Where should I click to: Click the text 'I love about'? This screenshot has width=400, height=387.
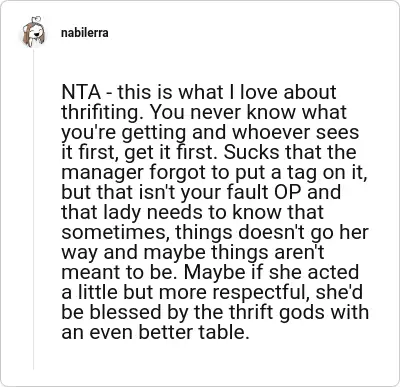pos(281,92)
